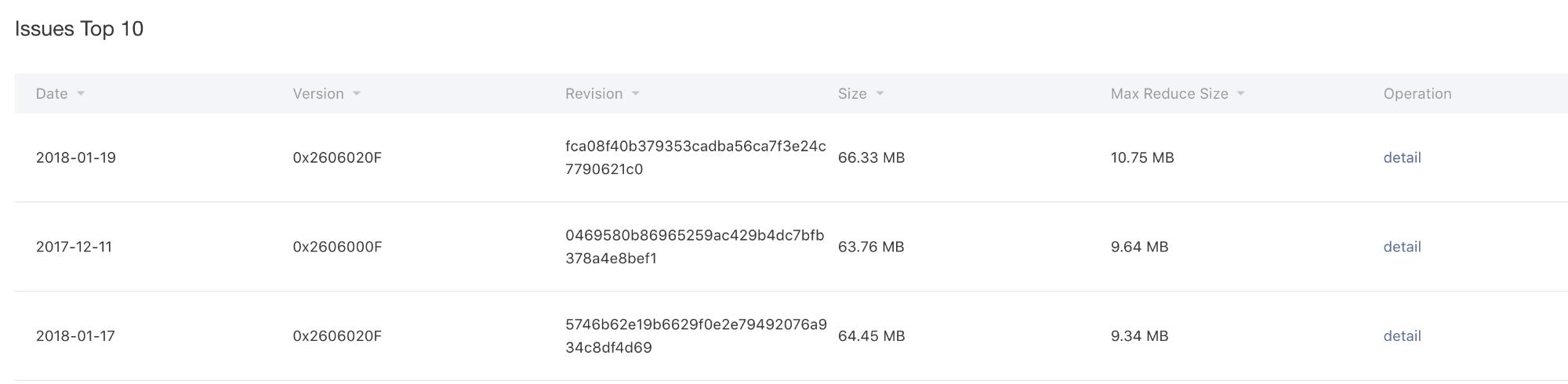Click the Version column sort arrow
The width and height of the screenshot is (1568, 384).
point(357,94)
